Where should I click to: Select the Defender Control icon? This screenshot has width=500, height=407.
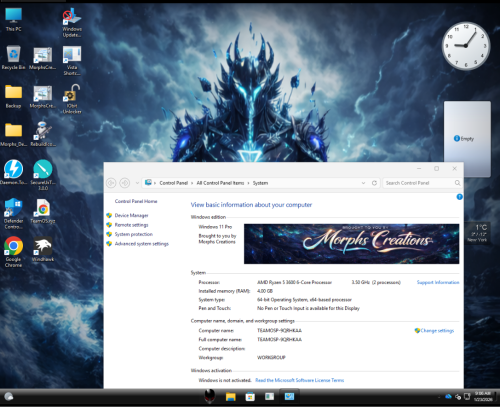click(13, 213)
